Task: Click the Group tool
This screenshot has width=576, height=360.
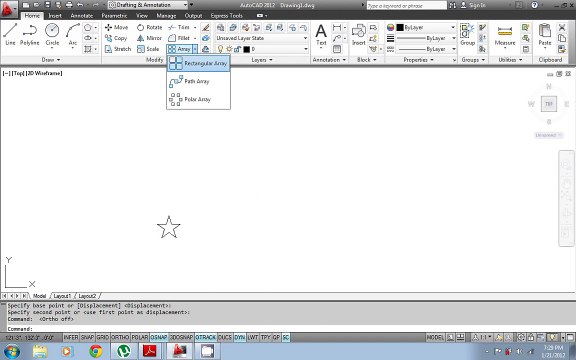Action: pyautogui.click(x=467, y=35)
